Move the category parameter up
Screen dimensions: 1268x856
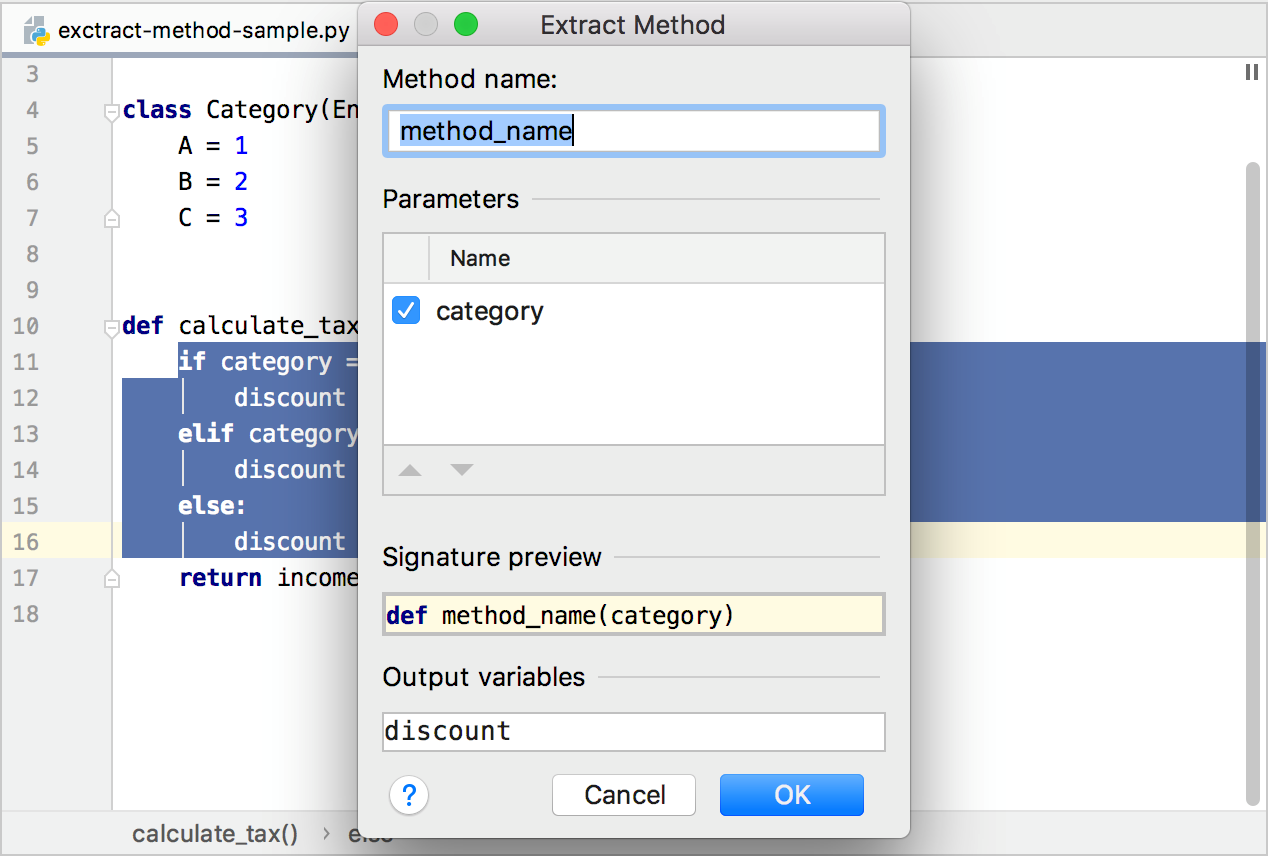(x=409, y=470)
